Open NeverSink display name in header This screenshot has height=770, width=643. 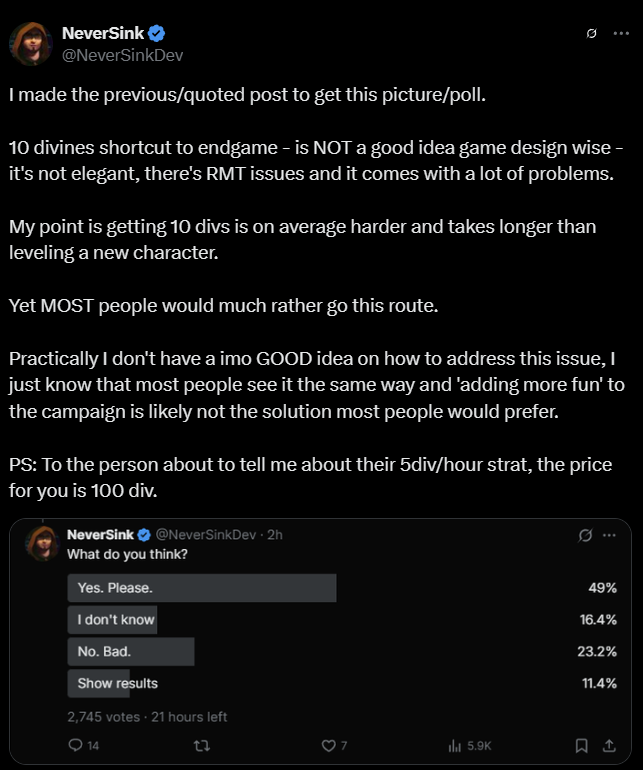pos(103,33)
